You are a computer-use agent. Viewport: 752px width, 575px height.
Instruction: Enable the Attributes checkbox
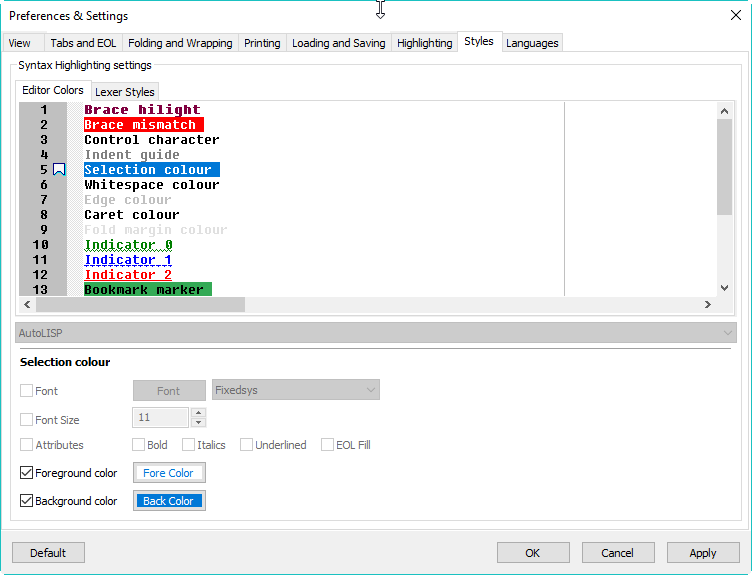click(26, 445)
